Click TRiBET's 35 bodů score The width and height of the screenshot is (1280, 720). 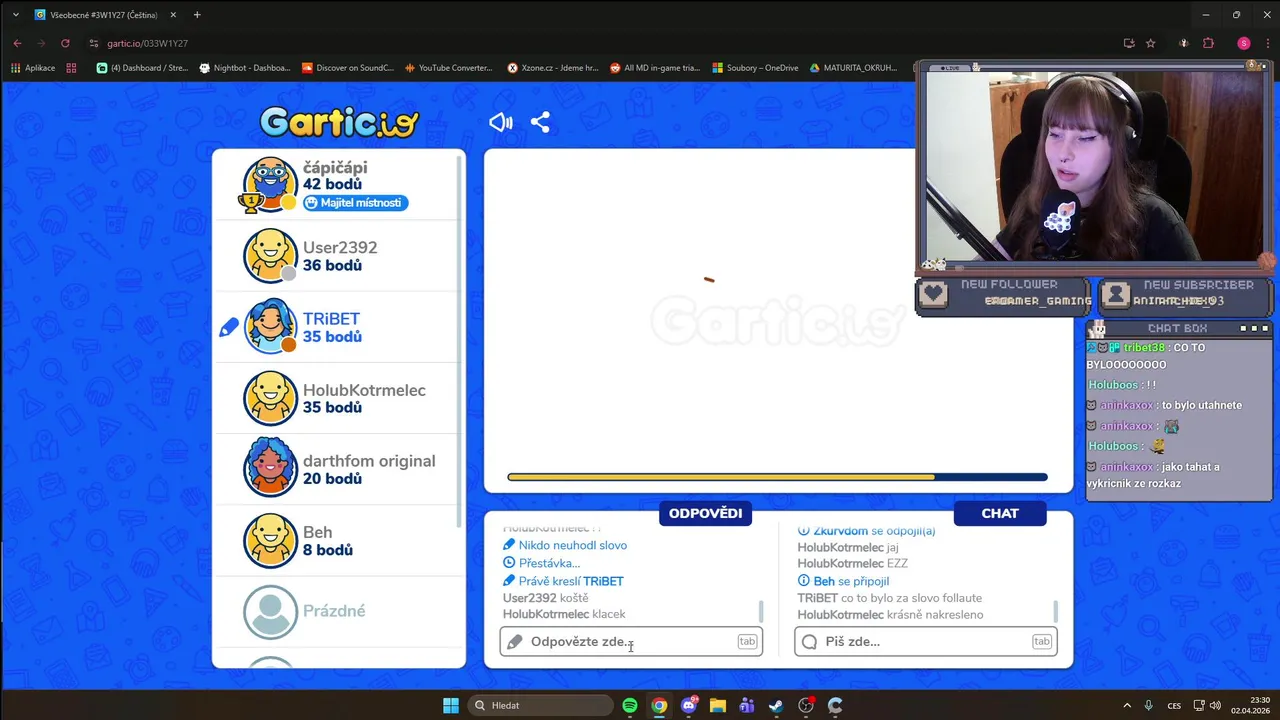click(332, 337)
